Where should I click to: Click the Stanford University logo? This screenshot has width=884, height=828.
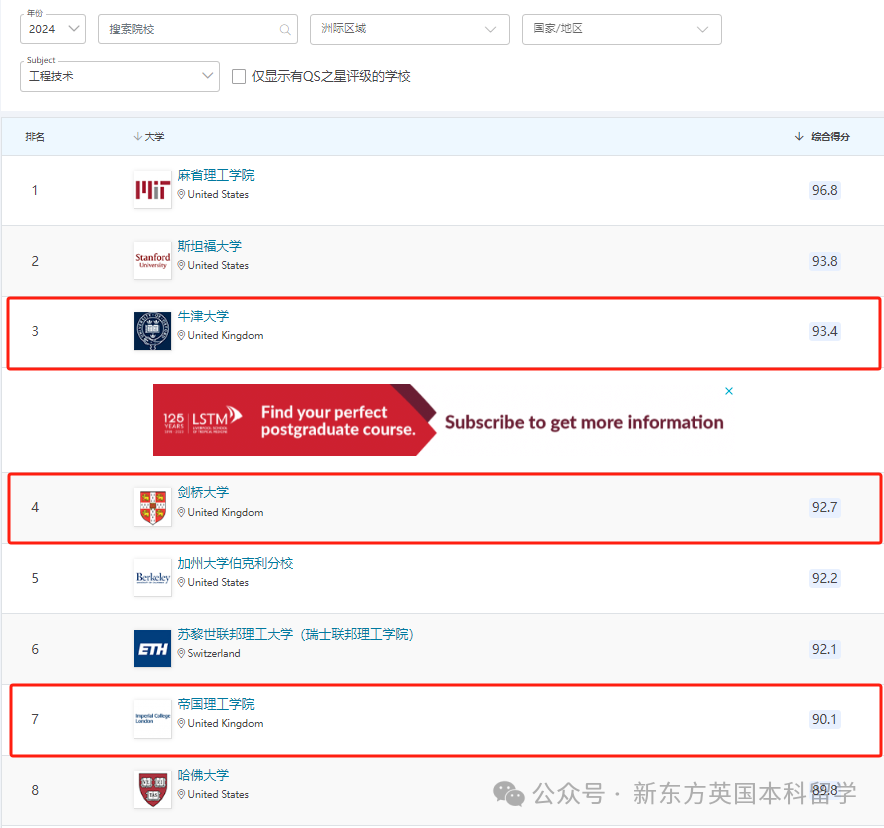click(152, 260)
